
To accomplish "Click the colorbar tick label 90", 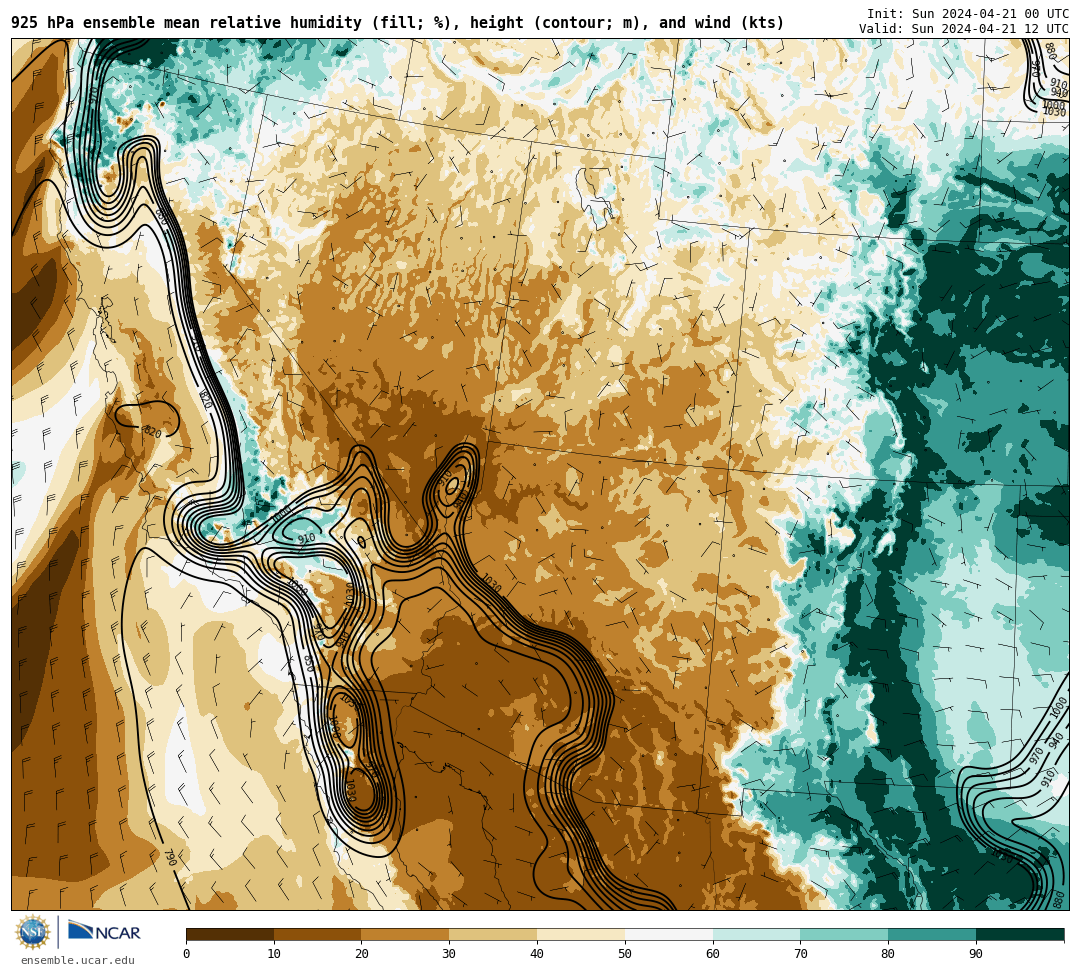I will 976,954.
